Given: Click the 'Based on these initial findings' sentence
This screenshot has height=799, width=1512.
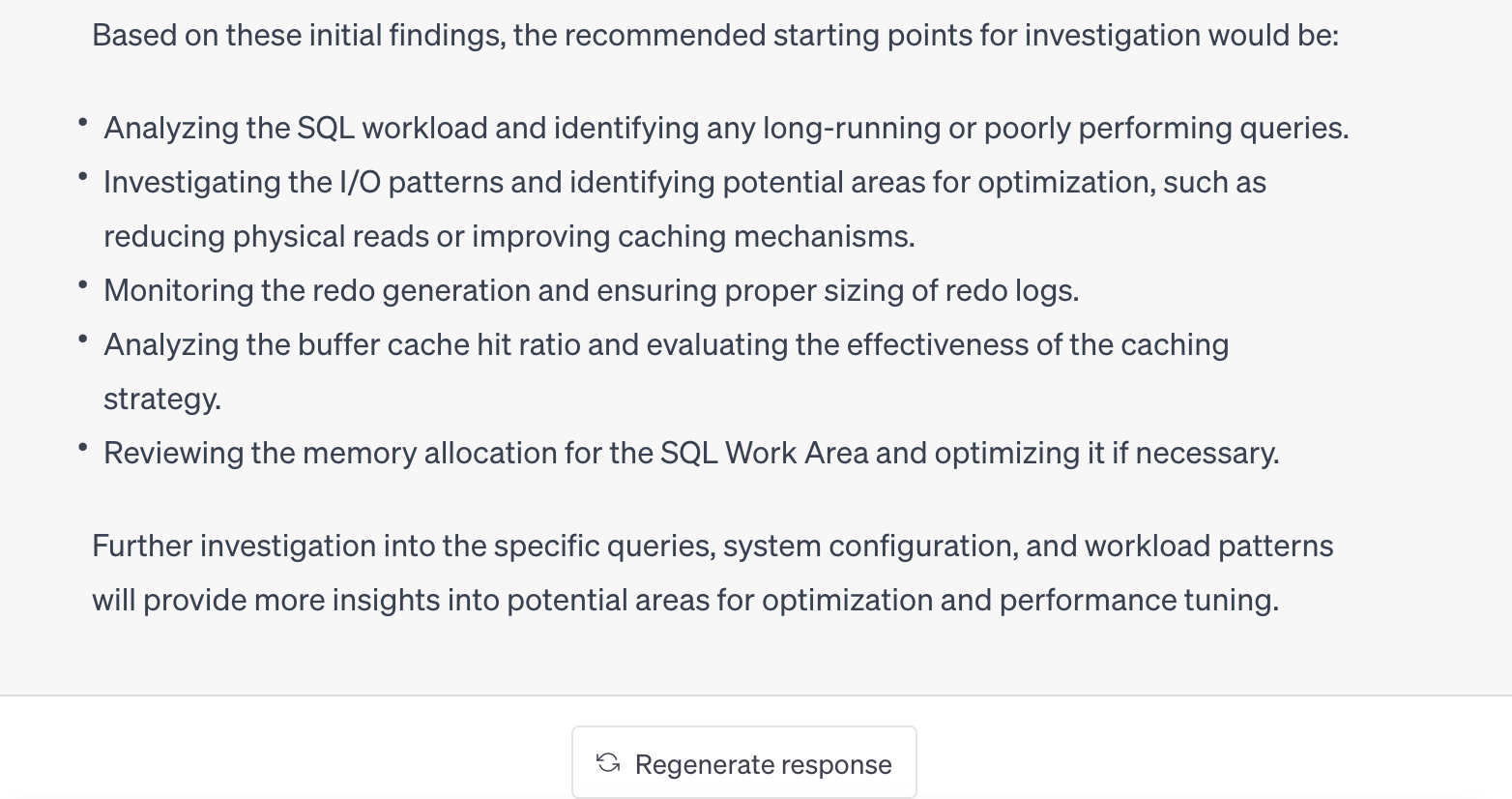Looking at the screenshot, I should pyautogui.click(x=714, y=36).
